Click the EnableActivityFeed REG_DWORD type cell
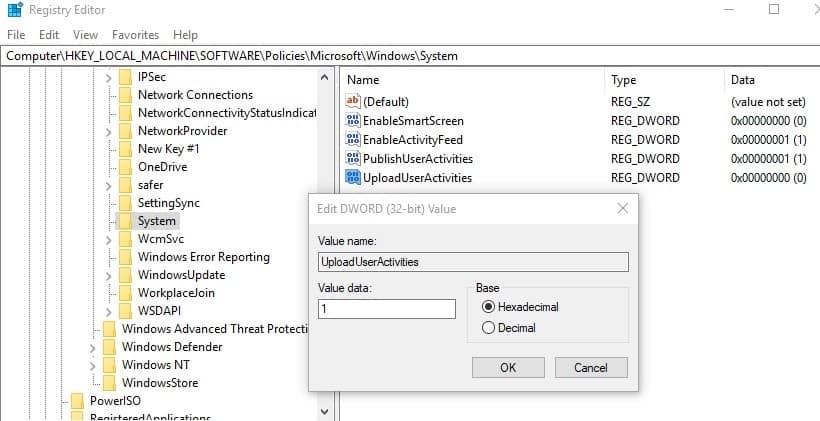820x421 pixels. click(645, 140)
